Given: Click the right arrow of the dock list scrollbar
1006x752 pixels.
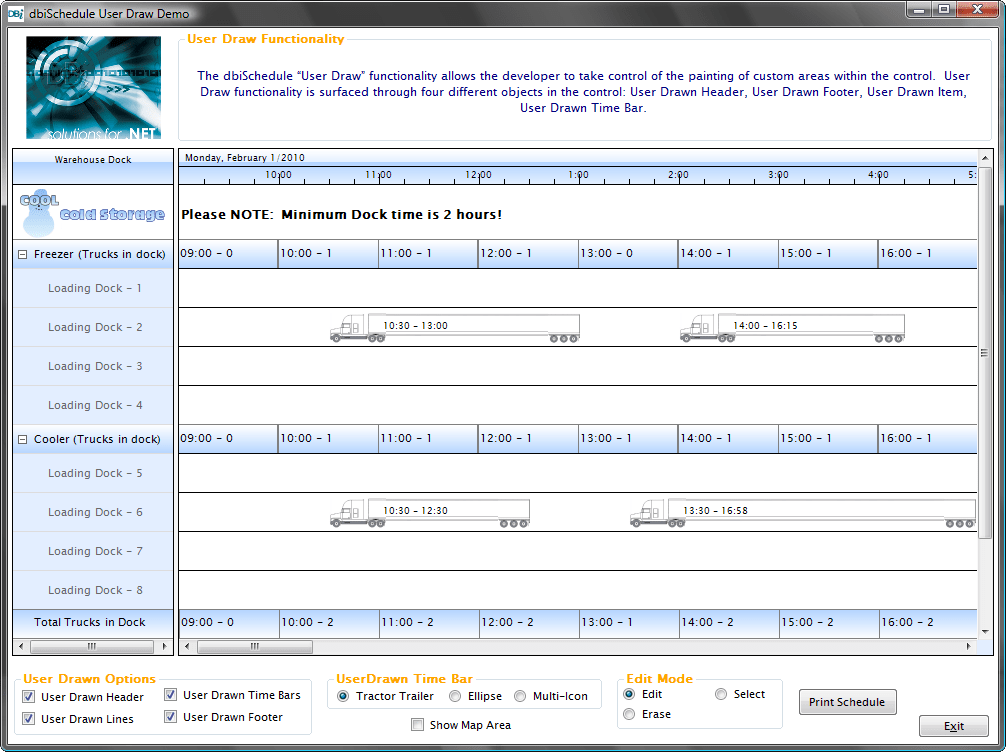Looking at the screenshot, I should pyautogui.click(x=165, y=646).
